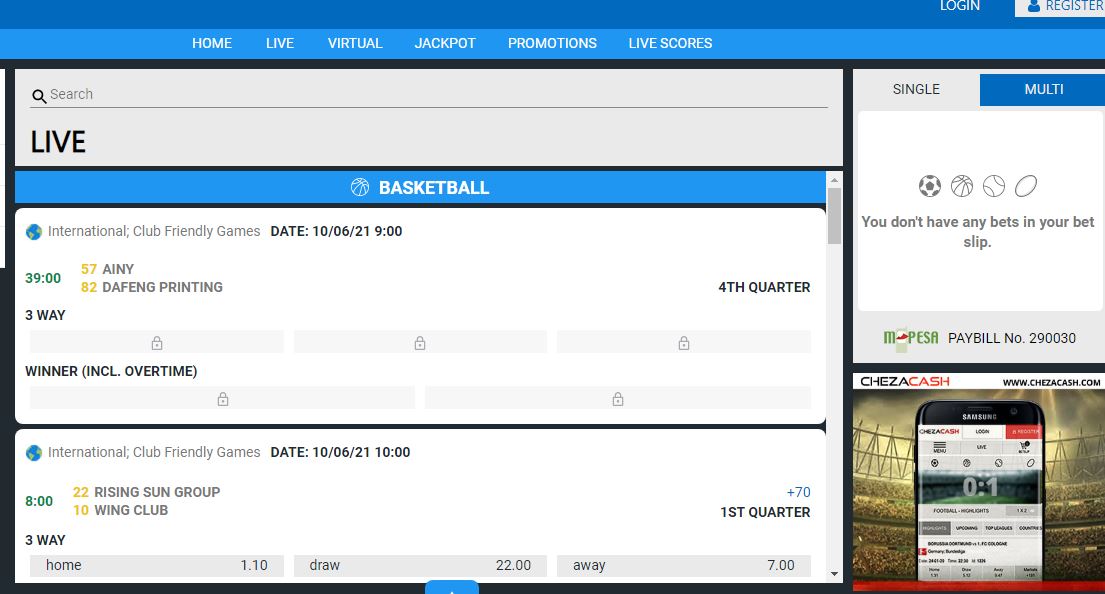Viewport: 1105px width, 594px height.
Task: Open the ChezaCash phone advertisement banner
Action: (979, 482)
